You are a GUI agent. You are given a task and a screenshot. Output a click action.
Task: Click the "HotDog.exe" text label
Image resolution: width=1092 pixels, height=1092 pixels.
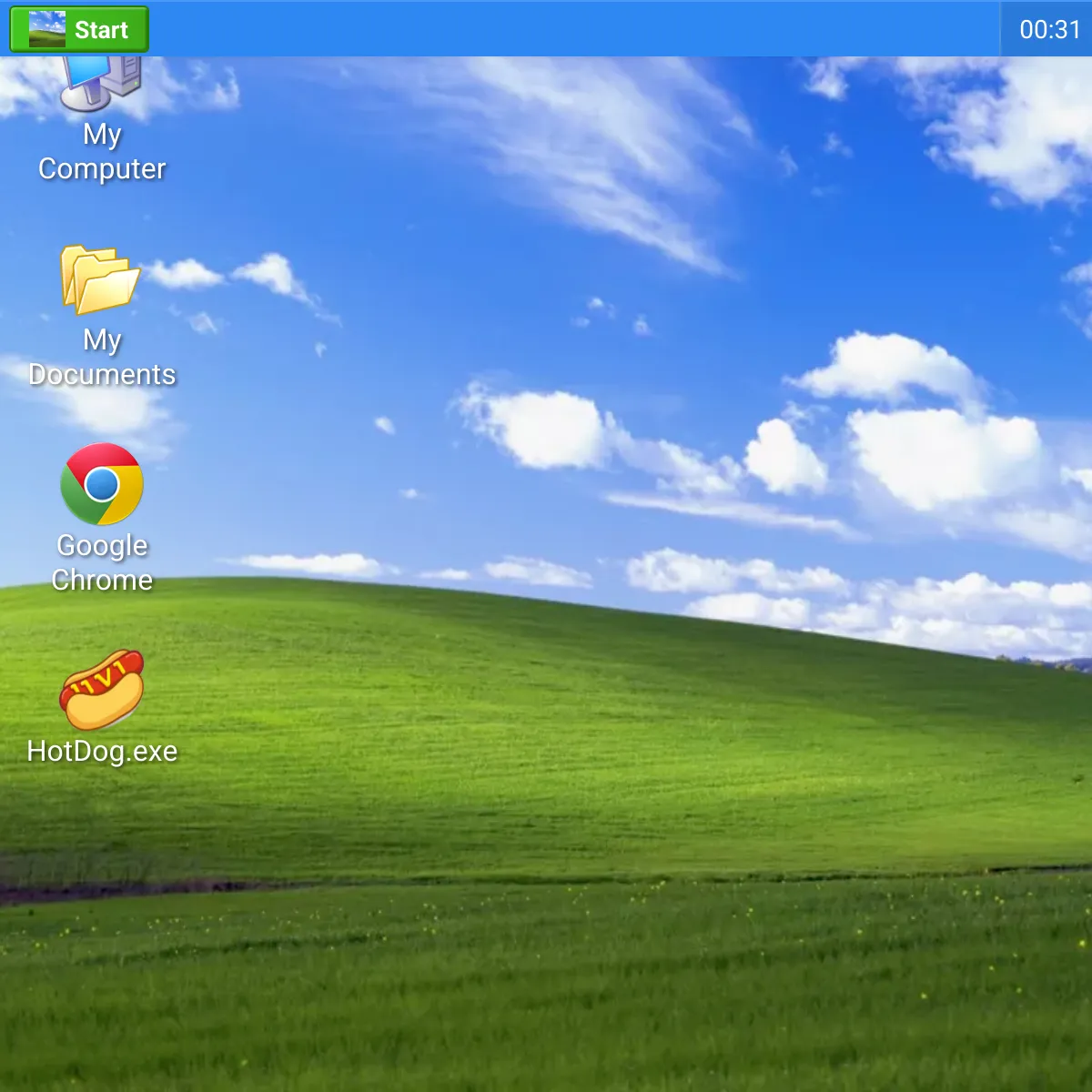click(102, 752)
